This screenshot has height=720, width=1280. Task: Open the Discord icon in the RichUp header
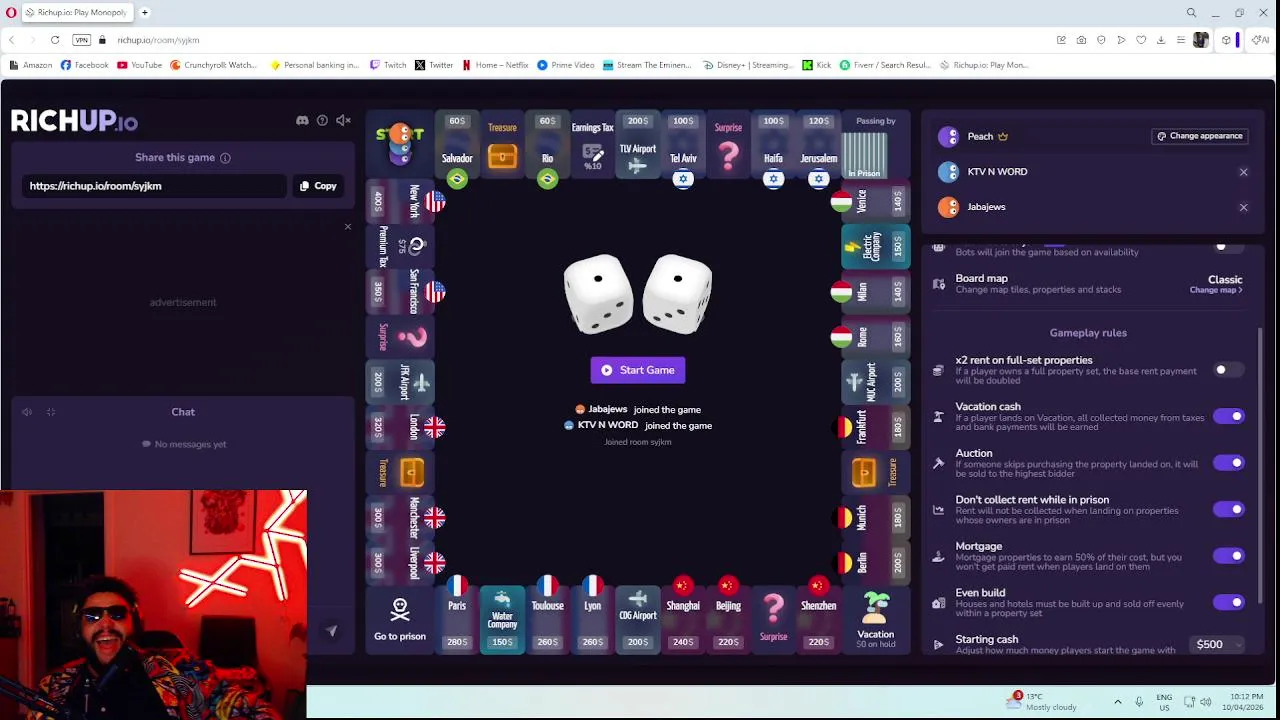(302, 121)
